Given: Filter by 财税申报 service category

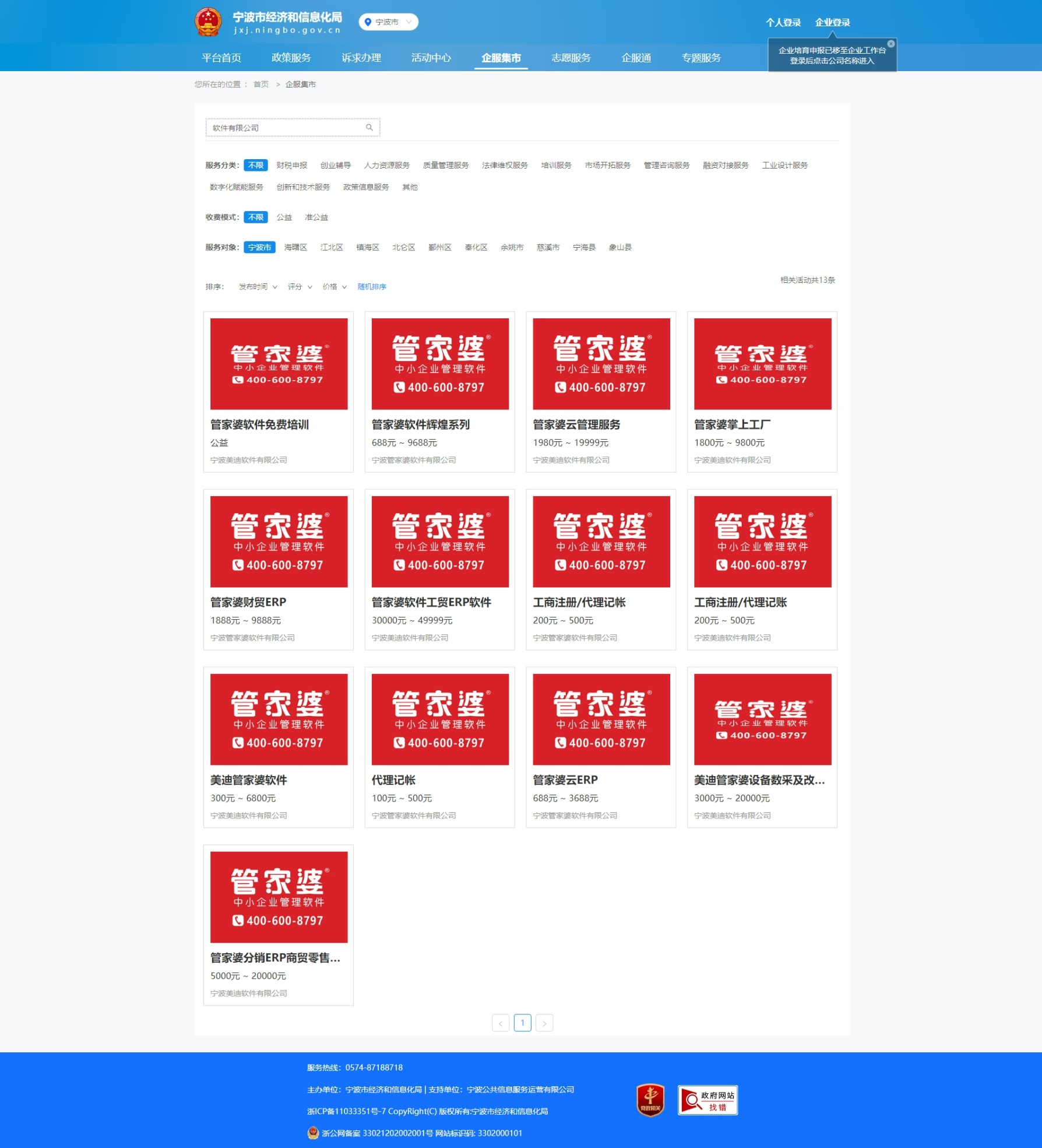Looking at the screenshot, I should (292, 165).
